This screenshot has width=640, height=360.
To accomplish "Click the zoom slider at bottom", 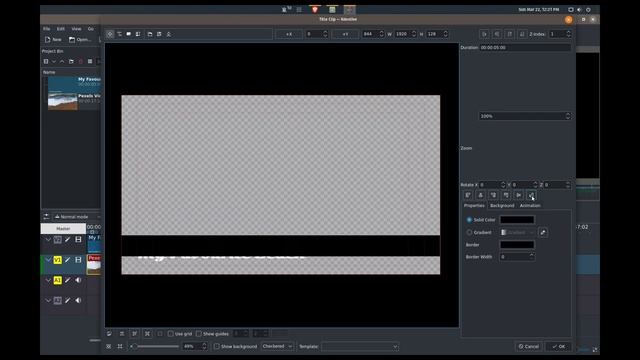I will 154,347.
